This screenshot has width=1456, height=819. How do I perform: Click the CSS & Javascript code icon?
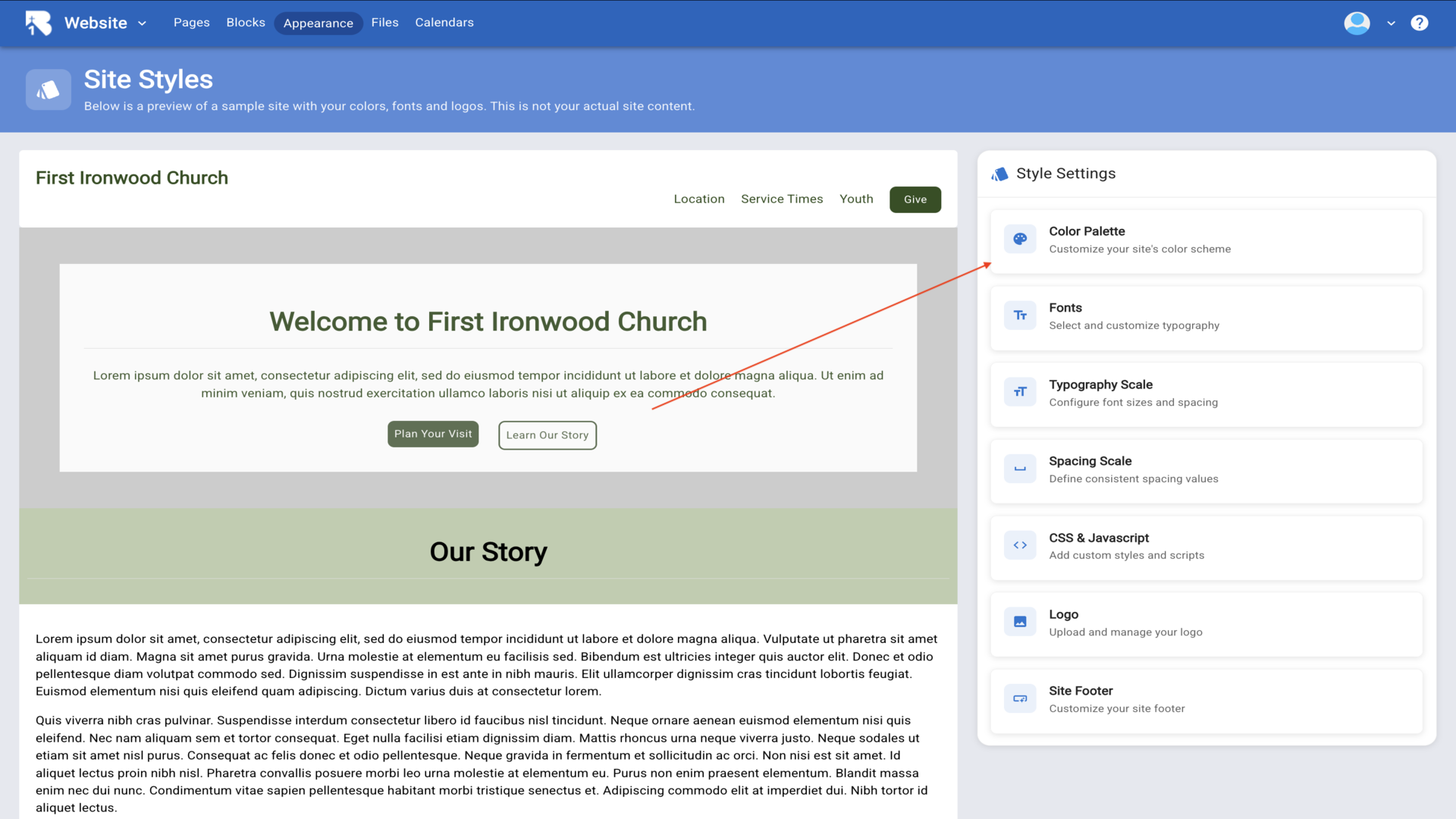(x=1020, y=545)
